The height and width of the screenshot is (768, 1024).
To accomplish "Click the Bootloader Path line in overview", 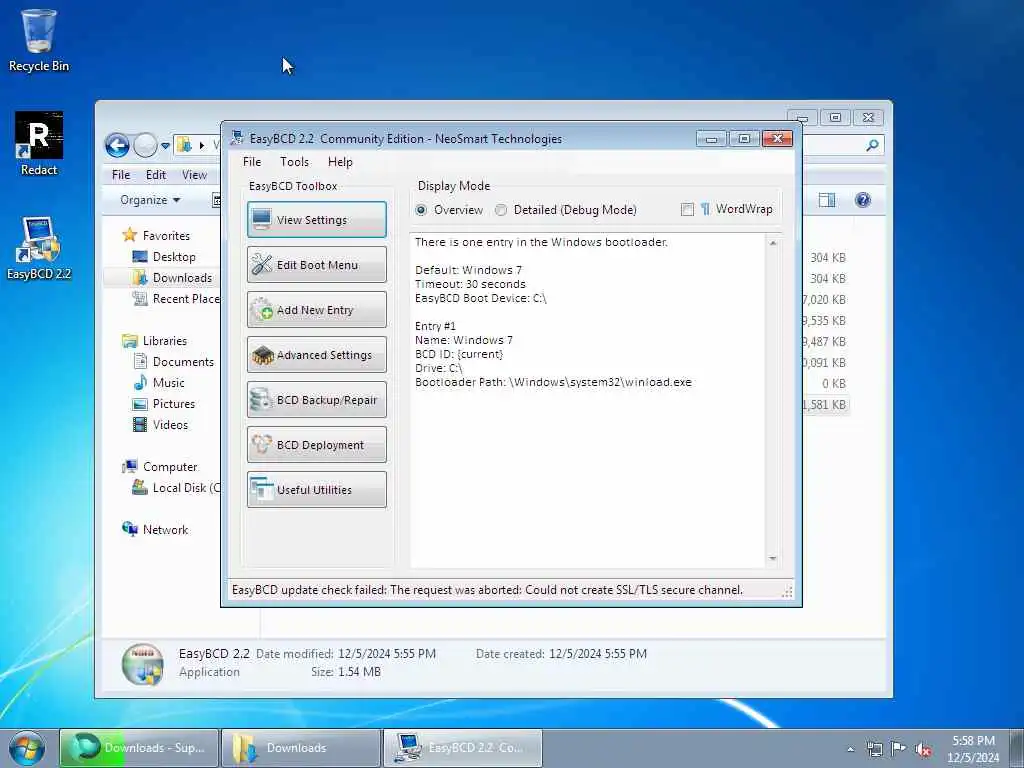I will (x=553, y=382).
